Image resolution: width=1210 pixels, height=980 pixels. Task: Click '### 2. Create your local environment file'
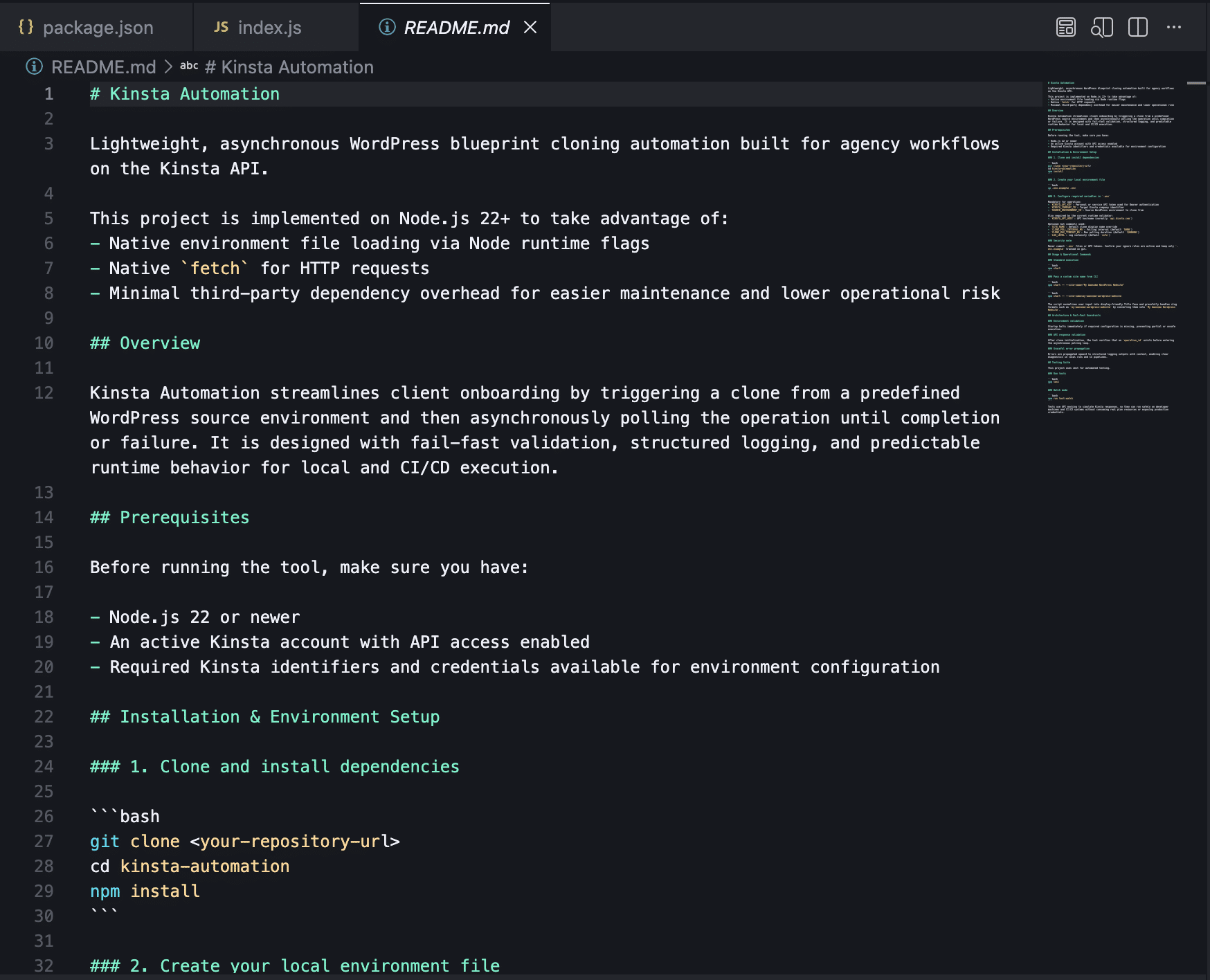pyautogui.click(x=295, y=966)
